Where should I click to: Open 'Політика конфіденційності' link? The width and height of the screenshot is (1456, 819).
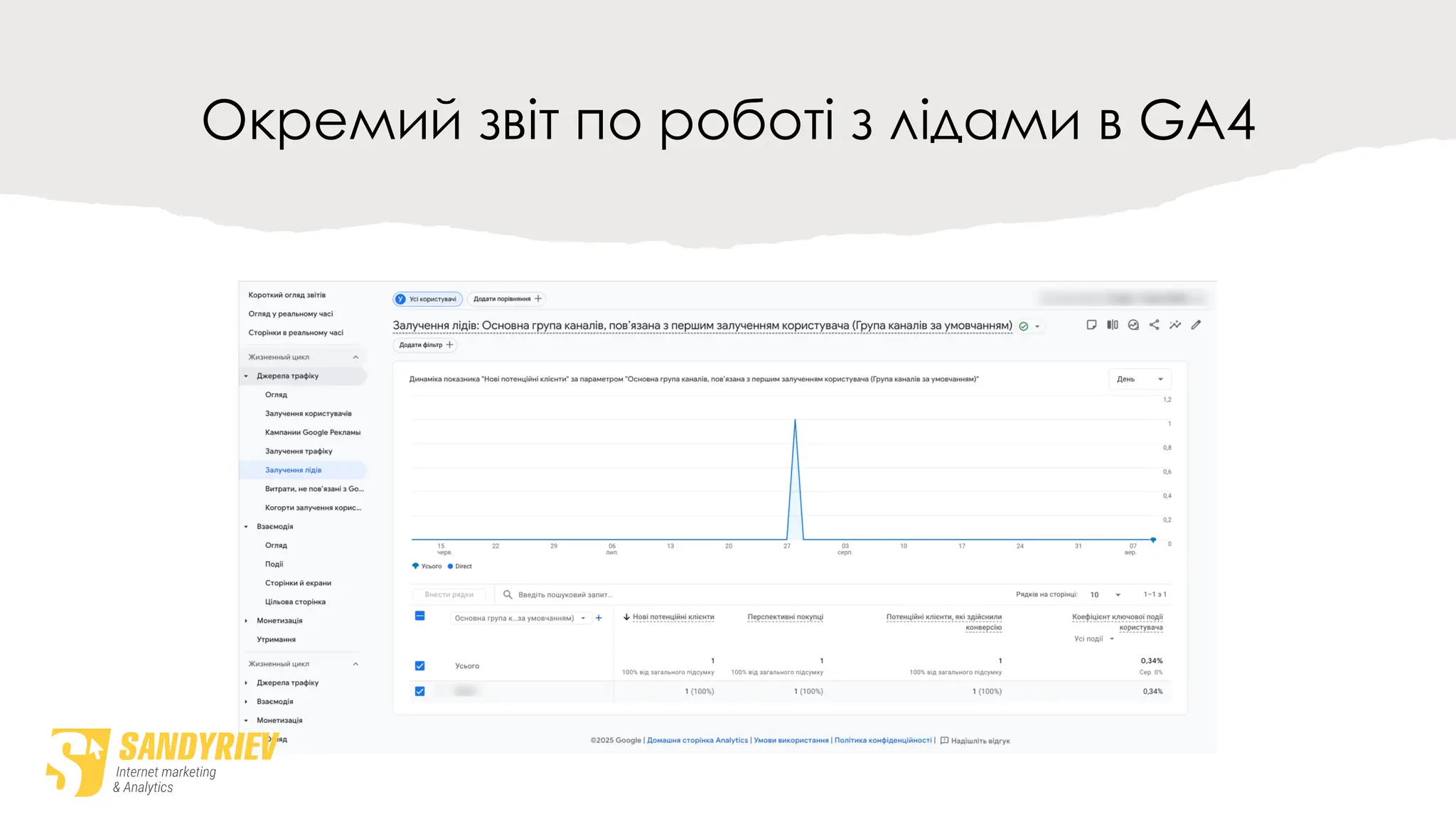click(x=883, y=740)
